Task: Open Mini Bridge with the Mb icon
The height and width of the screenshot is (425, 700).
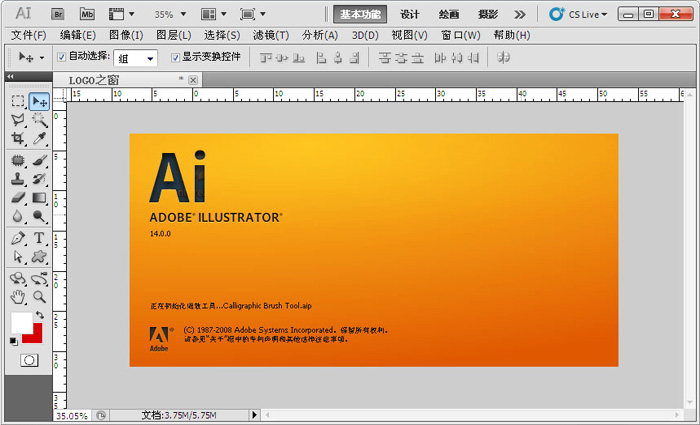Action: pyautogui.click(x=87, y=14)
